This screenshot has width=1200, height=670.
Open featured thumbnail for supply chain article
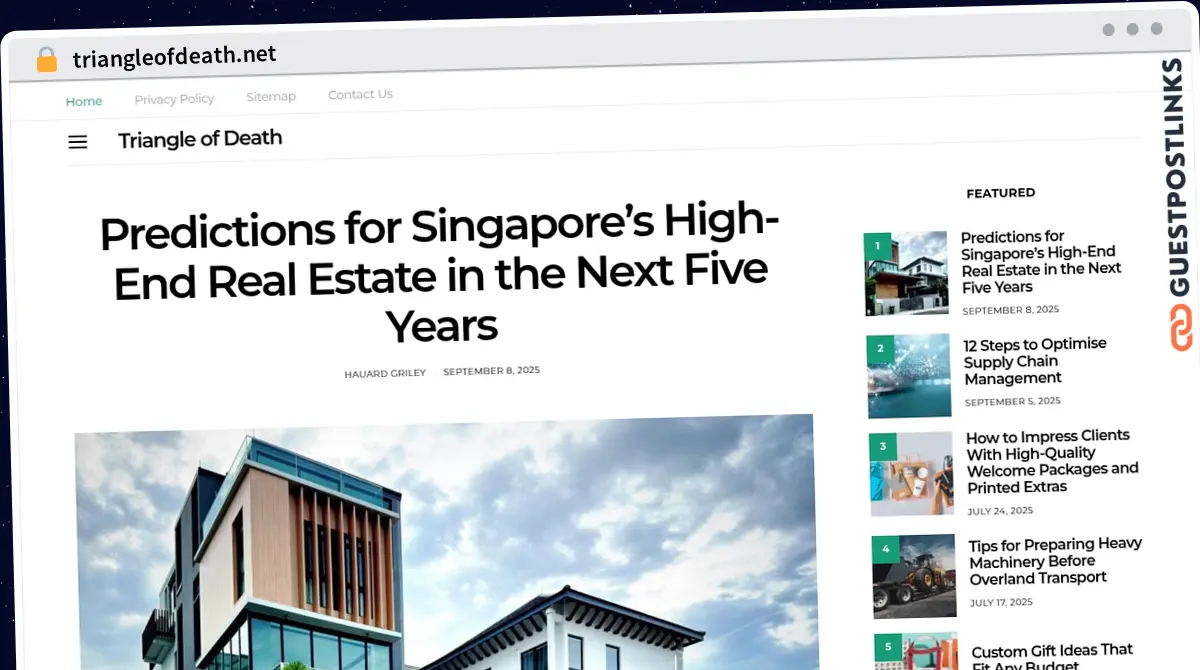click(x=909, y=376)
